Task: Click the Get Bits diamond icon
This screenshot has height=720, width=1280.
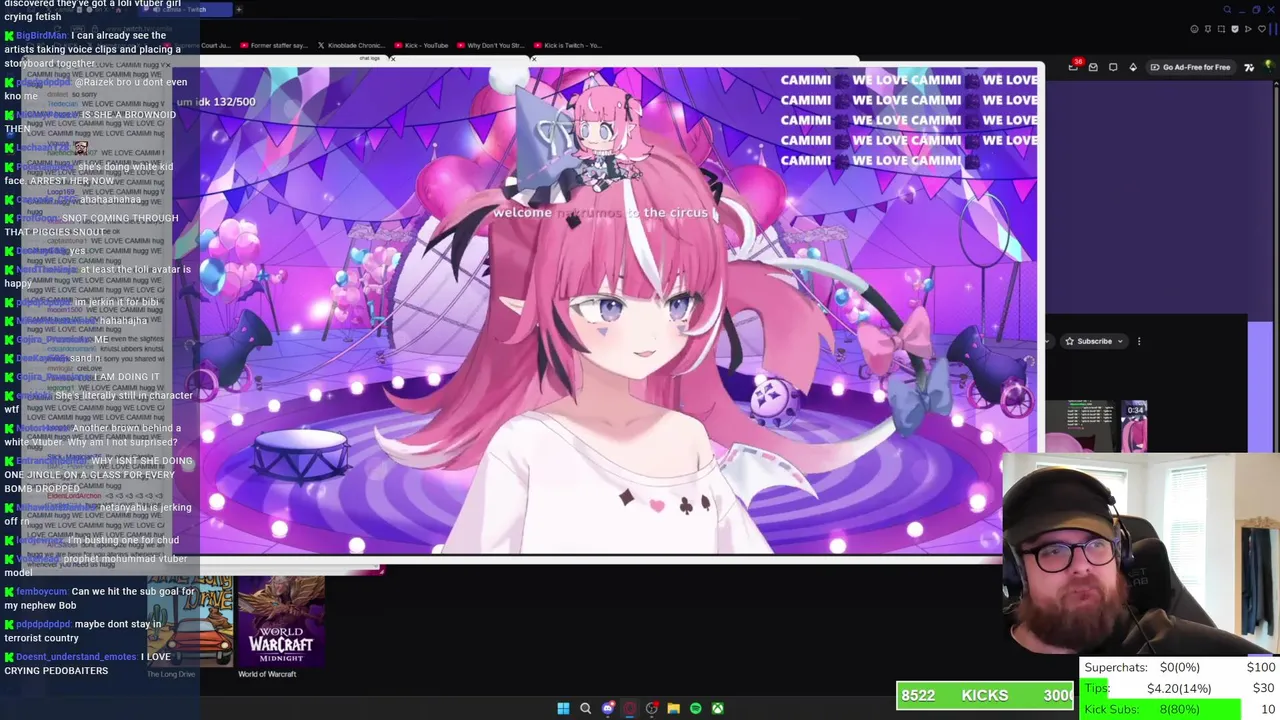Action: (1133, 67)
